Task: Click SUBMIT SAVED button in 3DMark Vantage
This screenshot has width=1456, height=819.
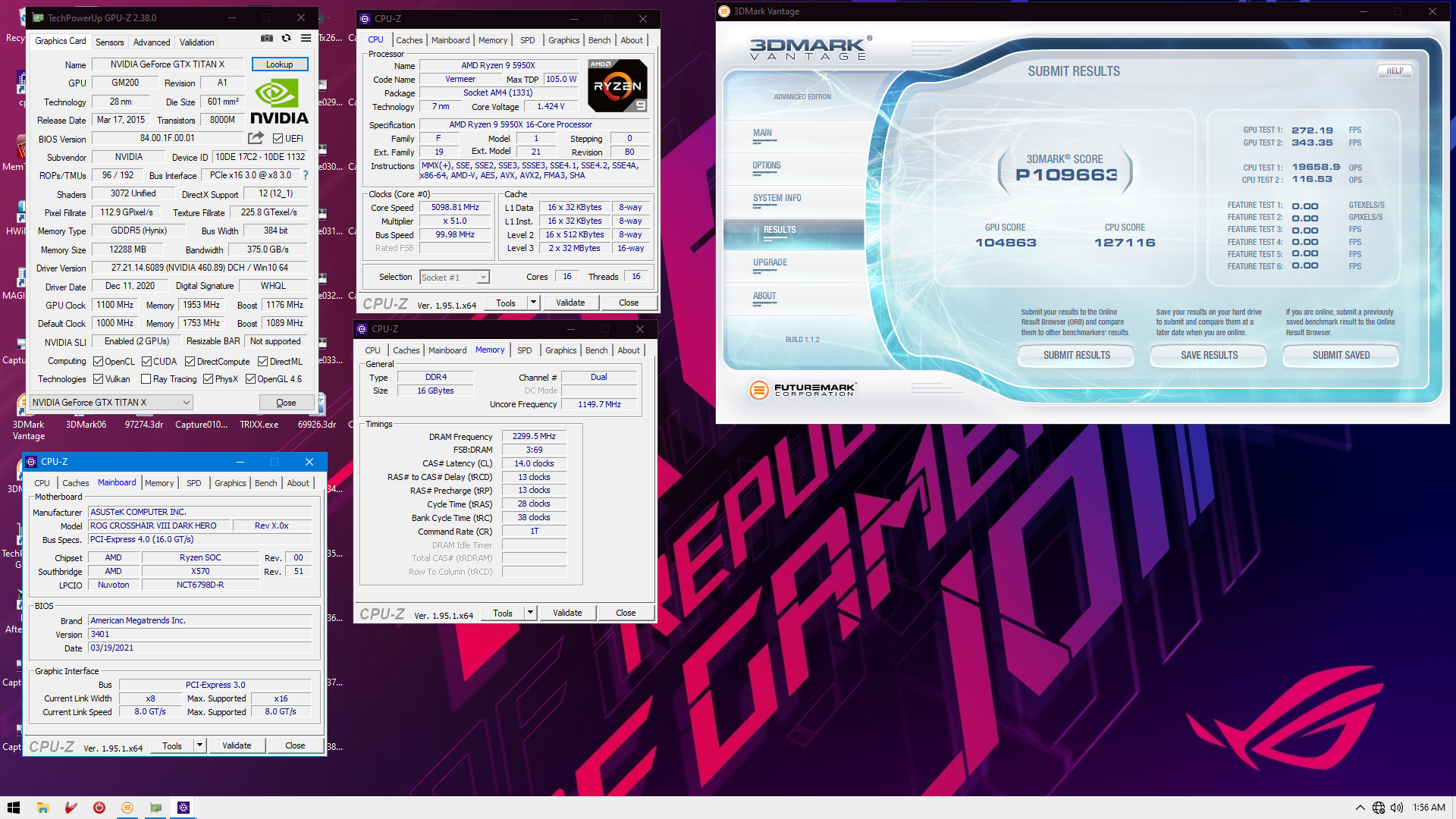Action: [1341, 355]
